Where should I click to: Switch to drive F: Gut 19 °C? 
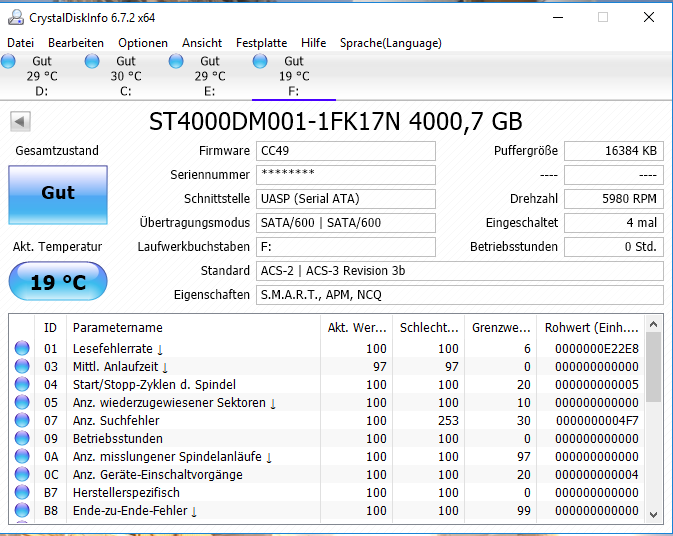(x=294, y=76)
